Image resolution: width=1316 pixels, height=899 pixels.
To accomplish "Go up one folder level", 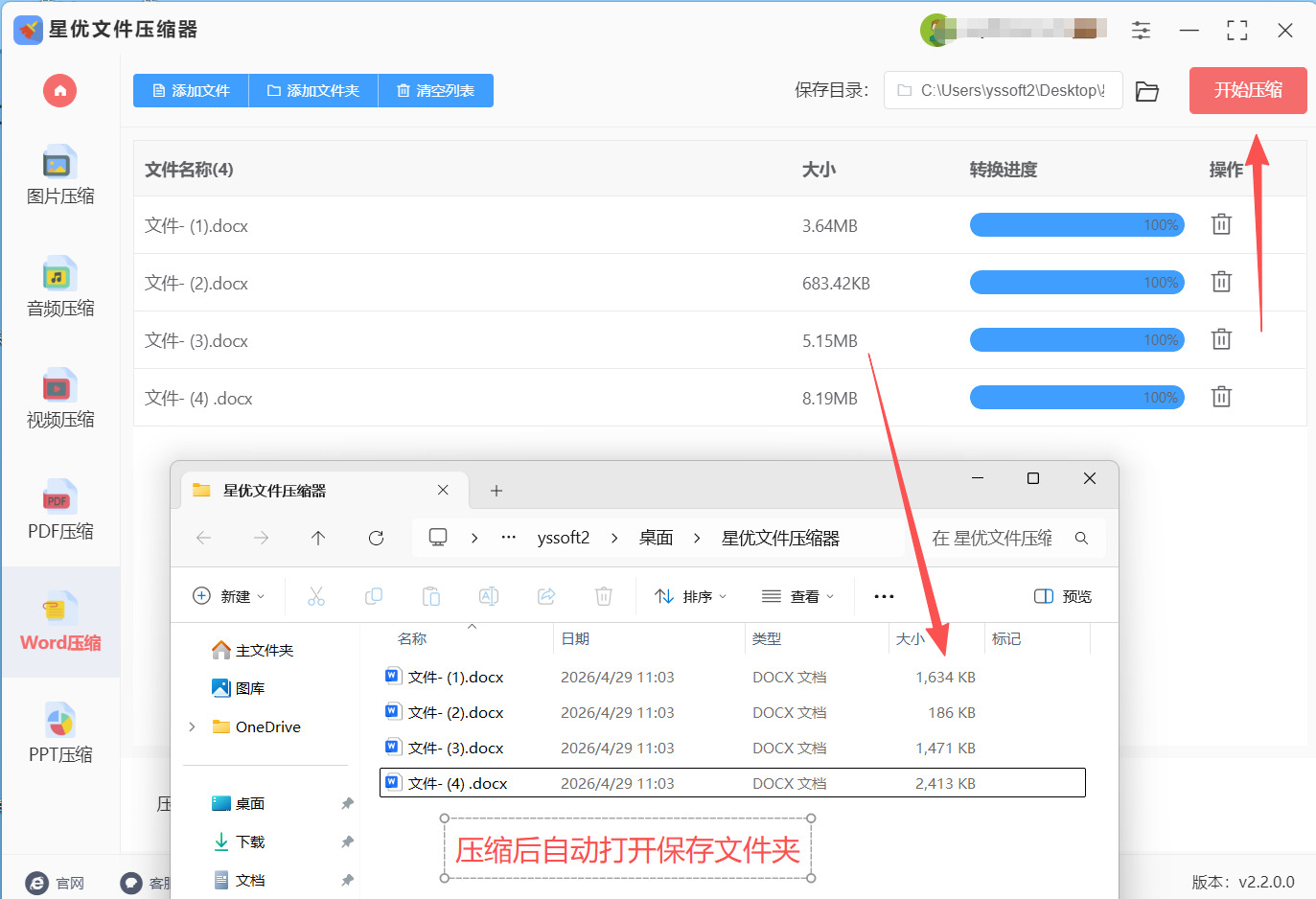I will [x=318, y=538].
